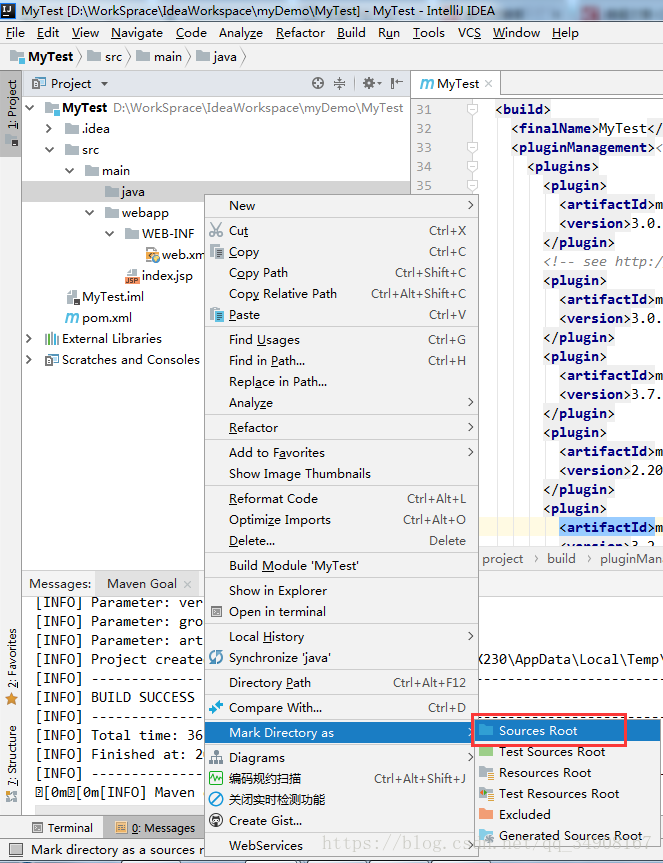Close the MyTest editor tab
This screenshot has width=663, height=863.
tap(489, 84)
